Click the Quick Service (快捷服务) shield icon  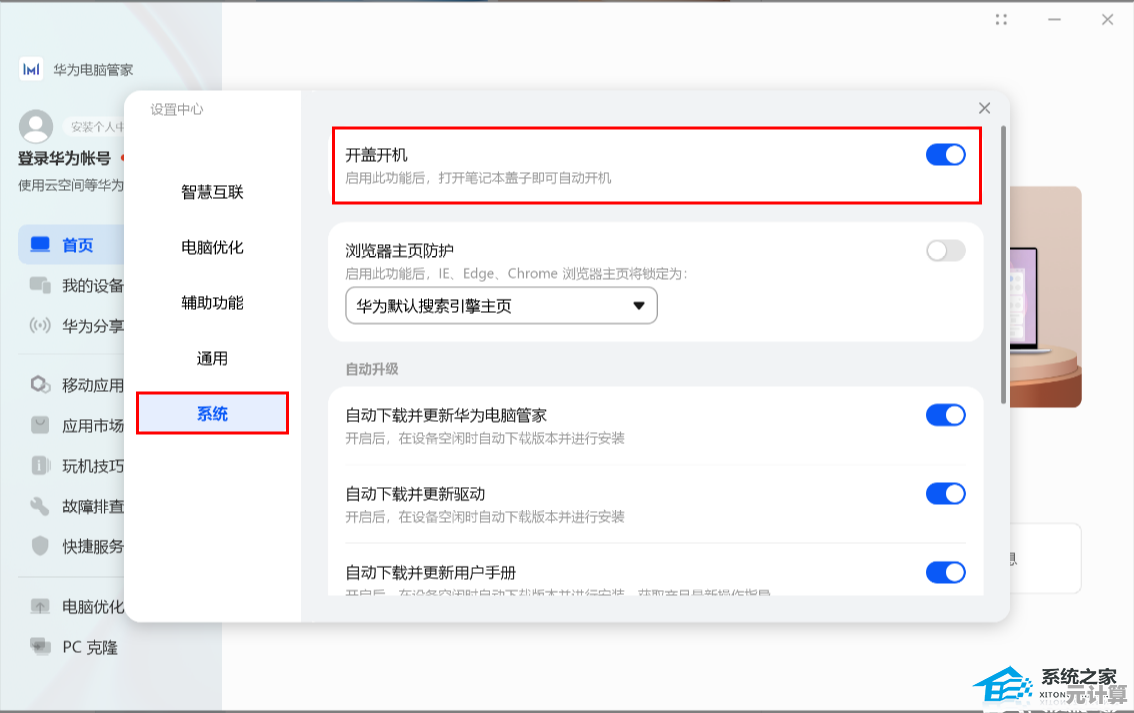coord(40,546)
